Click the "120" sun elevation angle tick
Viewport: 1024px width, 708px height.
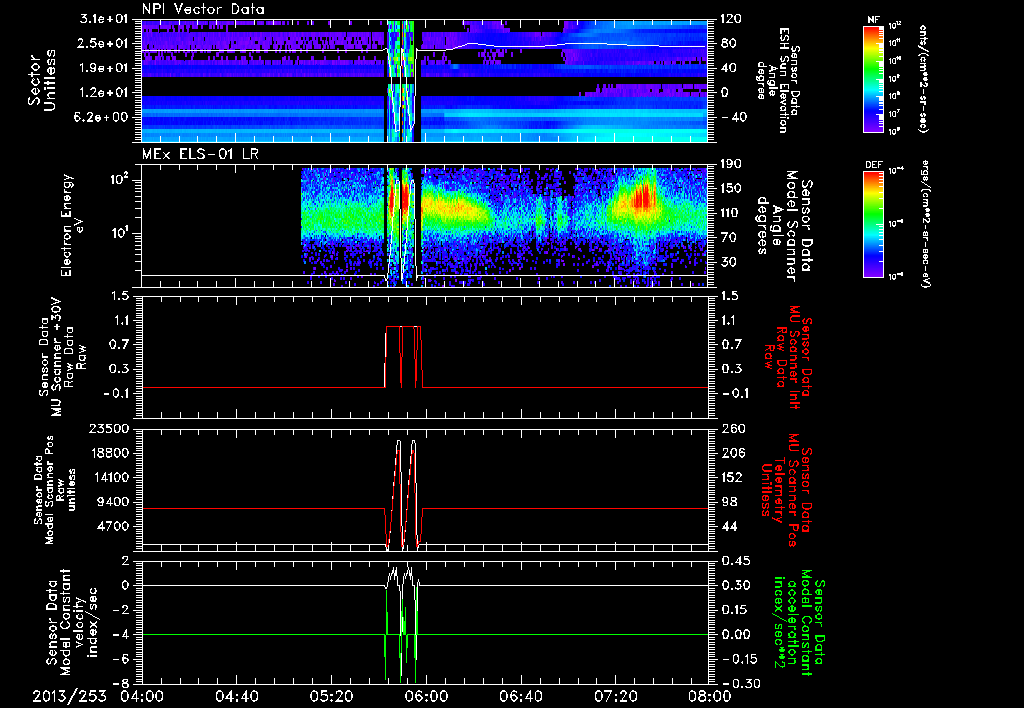point(732,19)
